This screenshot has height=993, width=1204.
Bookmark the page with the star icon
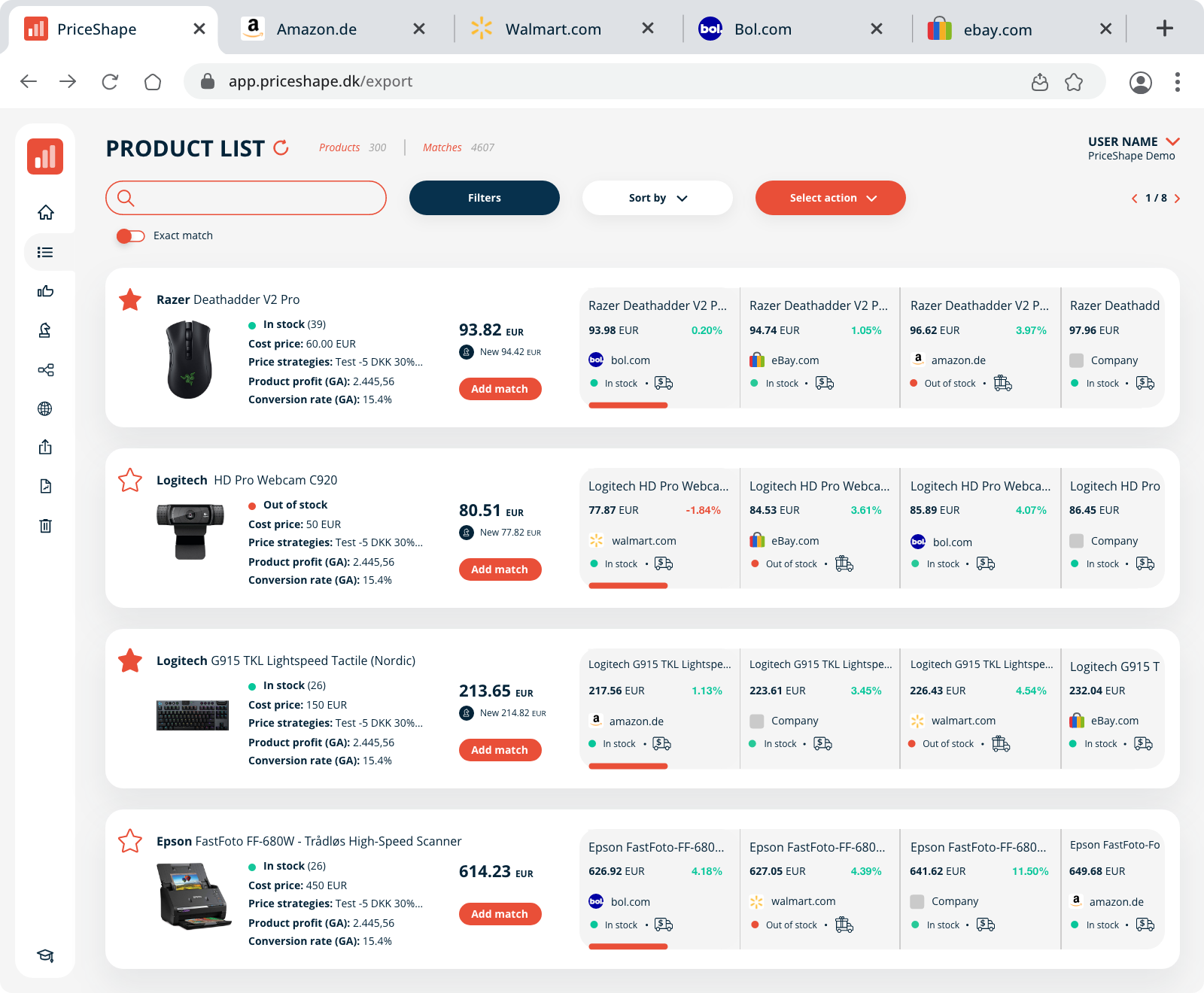(1074, 82)
